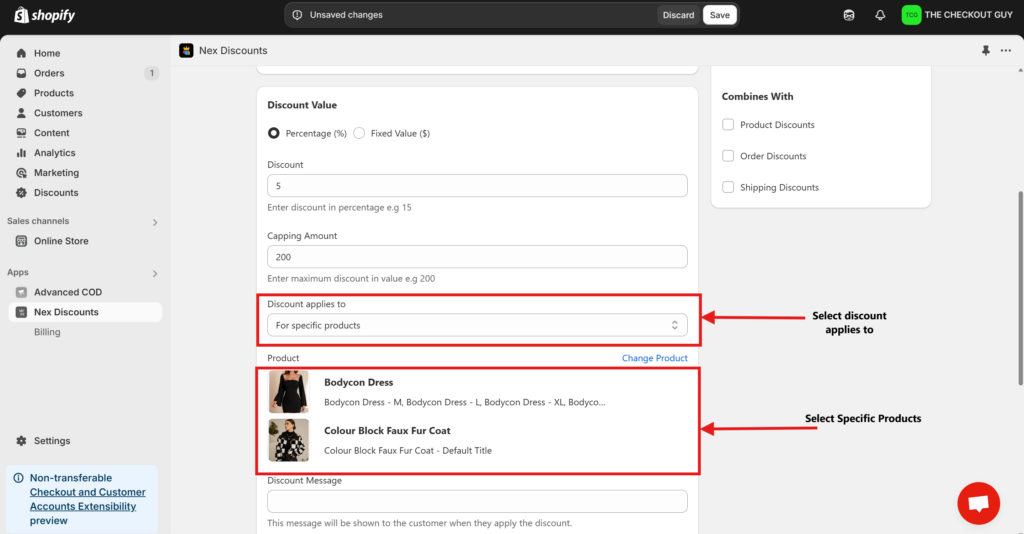The image size is (1024, 534).
Task: Select the Fixed Value ($) radio button
Action: pos(359,133)
